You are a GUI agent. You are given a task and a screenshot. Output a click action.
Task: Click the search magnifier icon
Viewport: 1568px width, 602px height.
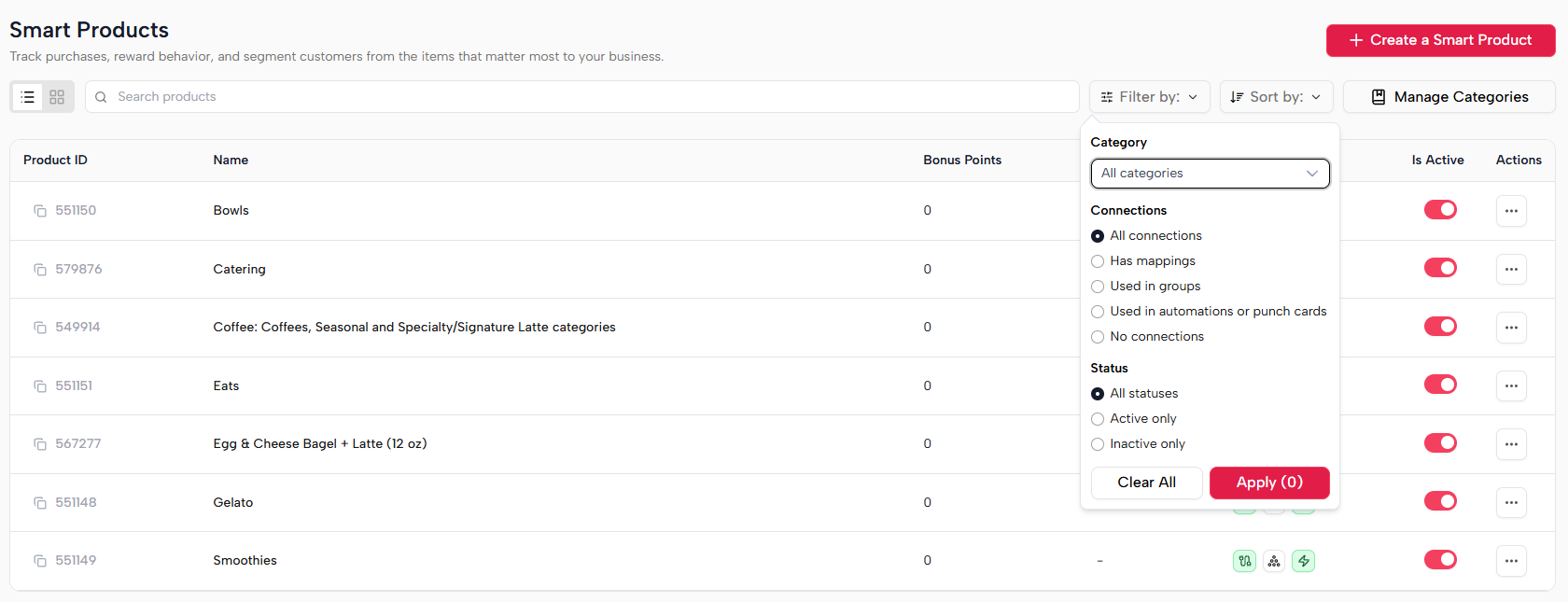tap(101, 97)
